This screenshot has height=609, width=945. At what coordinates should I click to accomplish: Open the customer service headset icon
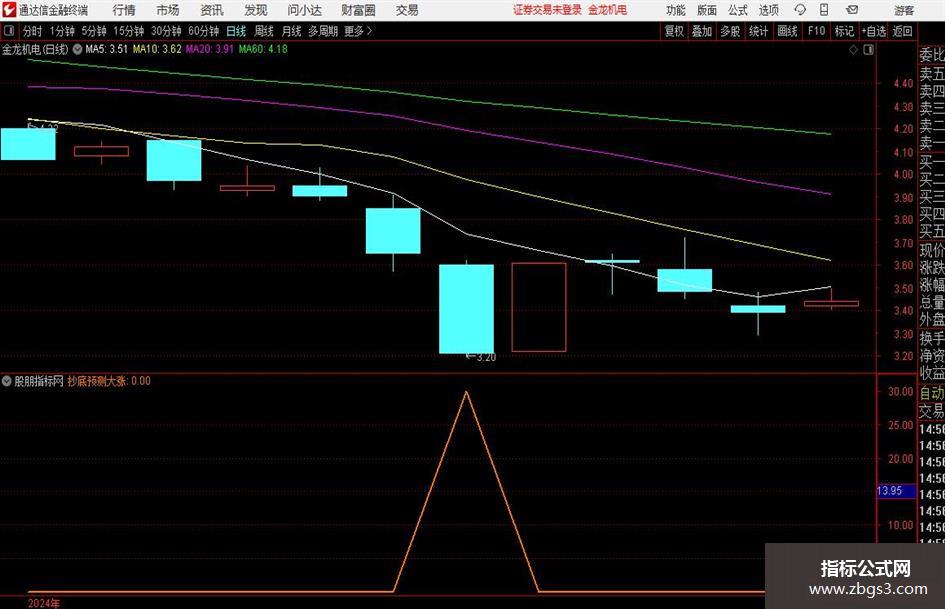[800, 10]
